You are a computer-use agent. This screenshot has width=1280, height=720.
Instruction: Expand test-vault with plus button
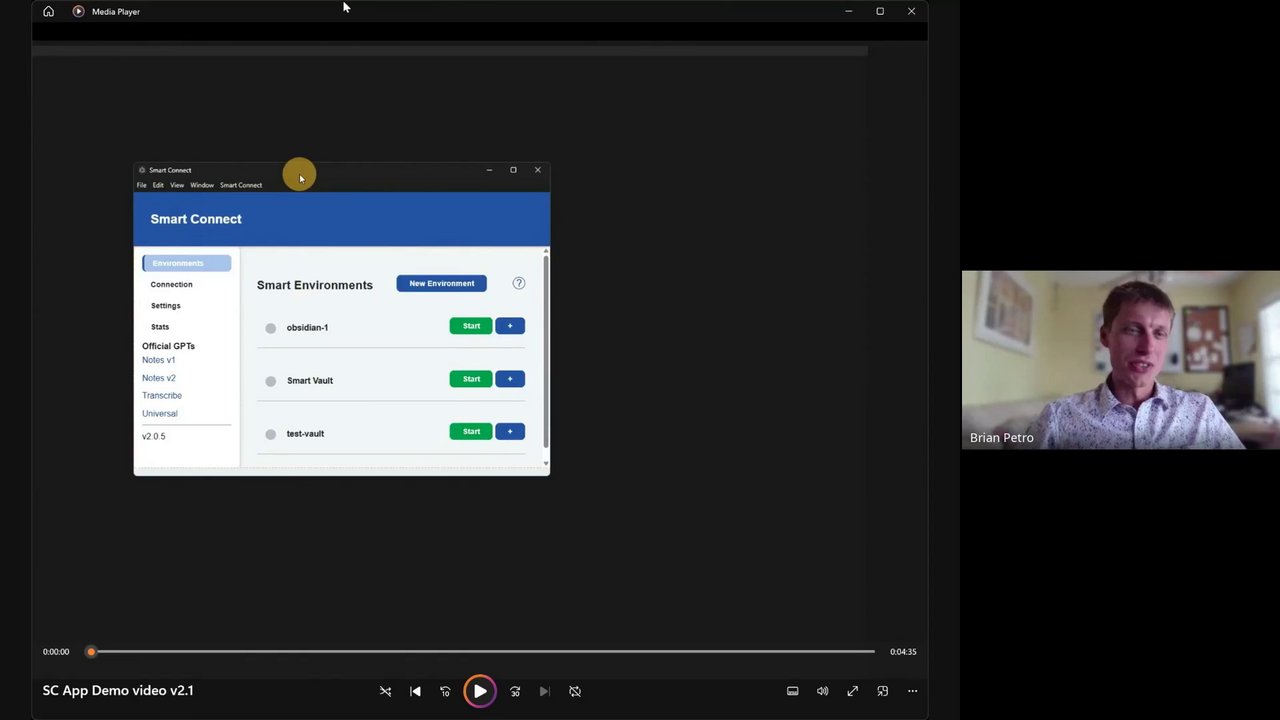click(x=510, y=432)
